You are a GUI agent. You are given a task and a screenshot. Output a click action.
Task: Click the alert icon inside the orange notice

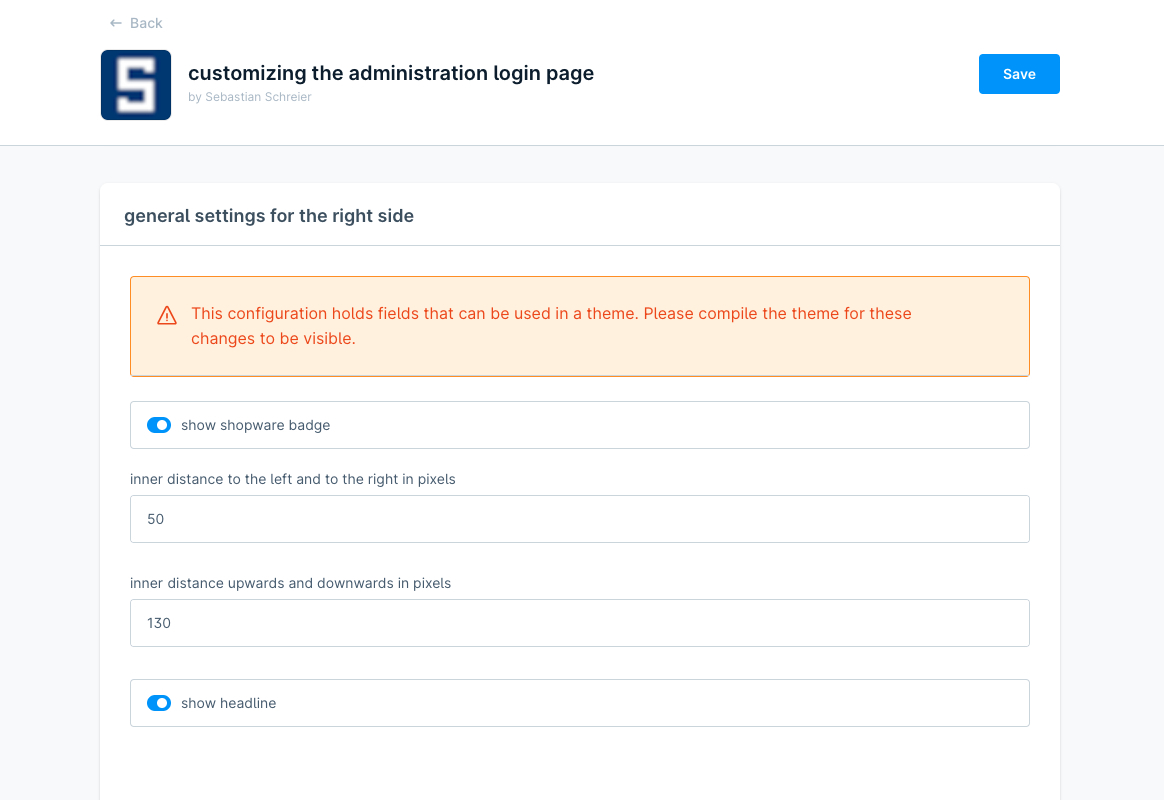point(166,315)
